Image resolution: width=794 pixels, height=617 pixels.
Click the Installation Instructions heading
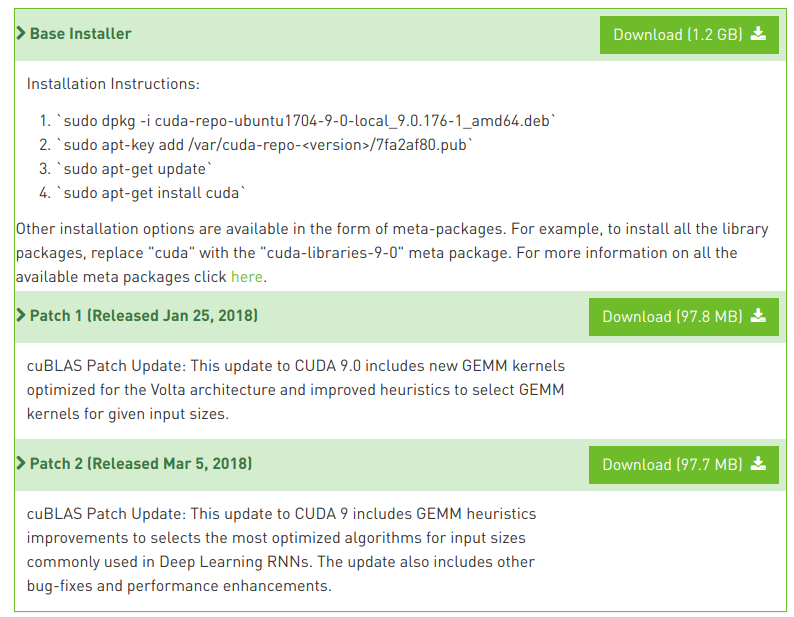coord(113,84)
